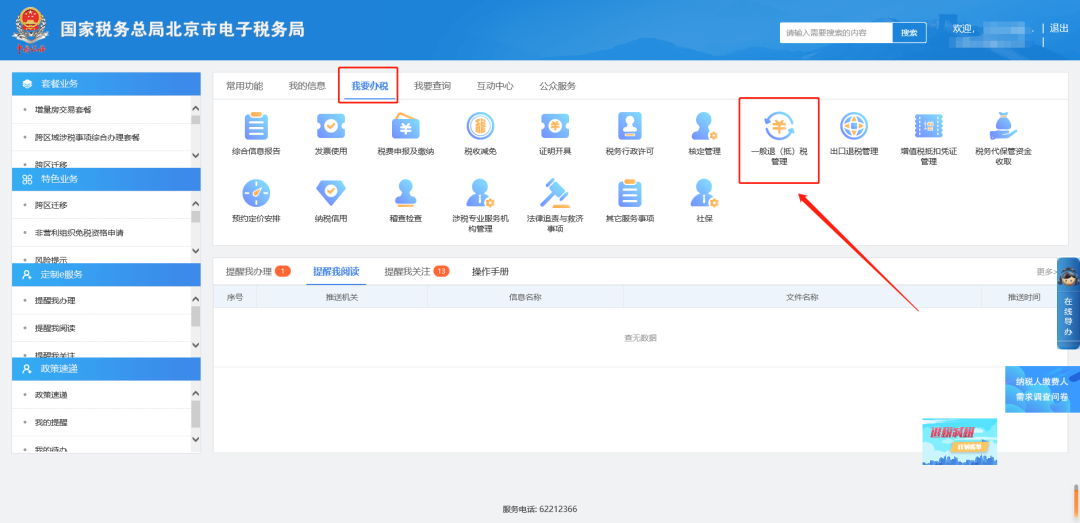Open 非营利组织免税资格申请 item
Viewport: 1080px width, 523px height.
[x=79, y=233]
